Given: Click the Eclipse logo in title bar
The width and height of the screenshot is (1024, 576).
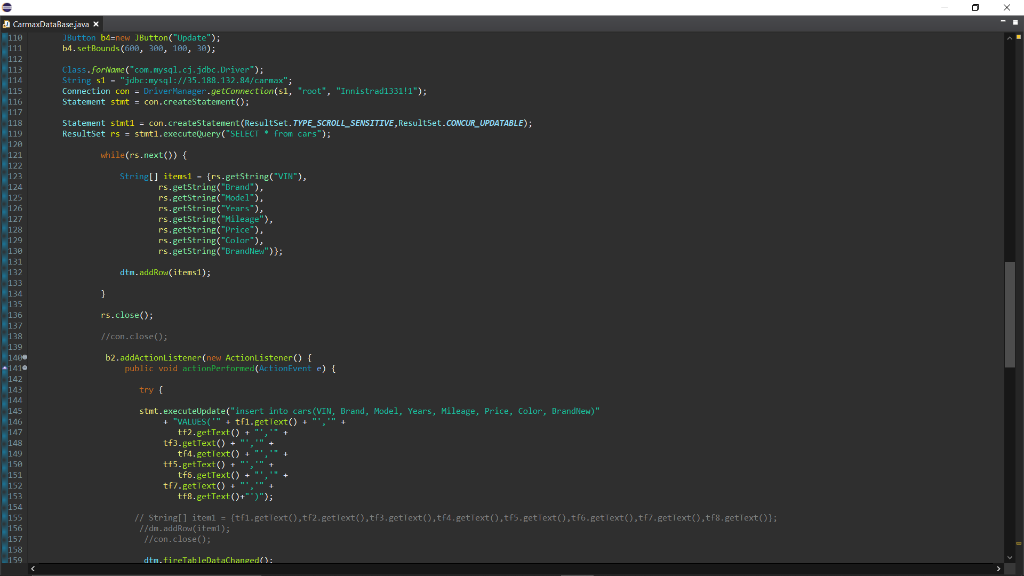Looking at the screenshot, I should tap(9, 7).
